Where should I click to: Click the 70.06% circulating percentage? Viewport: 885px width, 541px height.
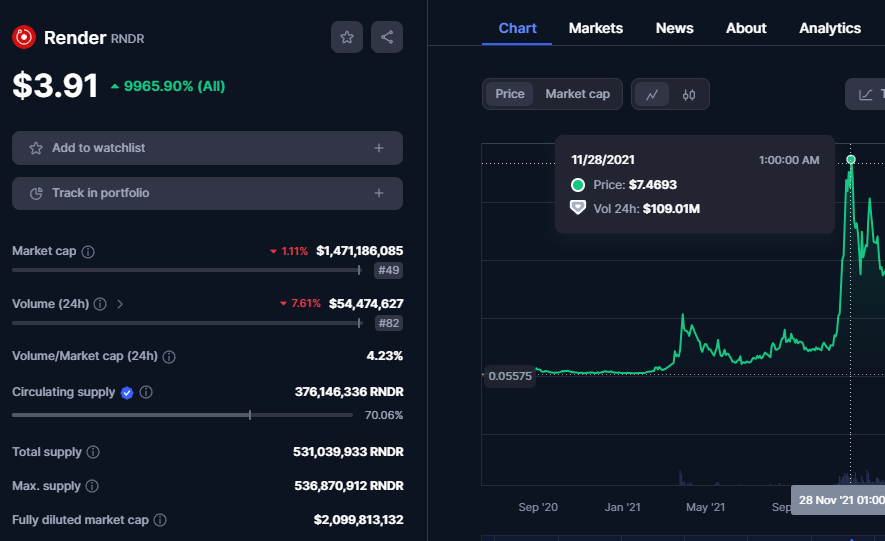pyautogui.click(x=384, y=415)
